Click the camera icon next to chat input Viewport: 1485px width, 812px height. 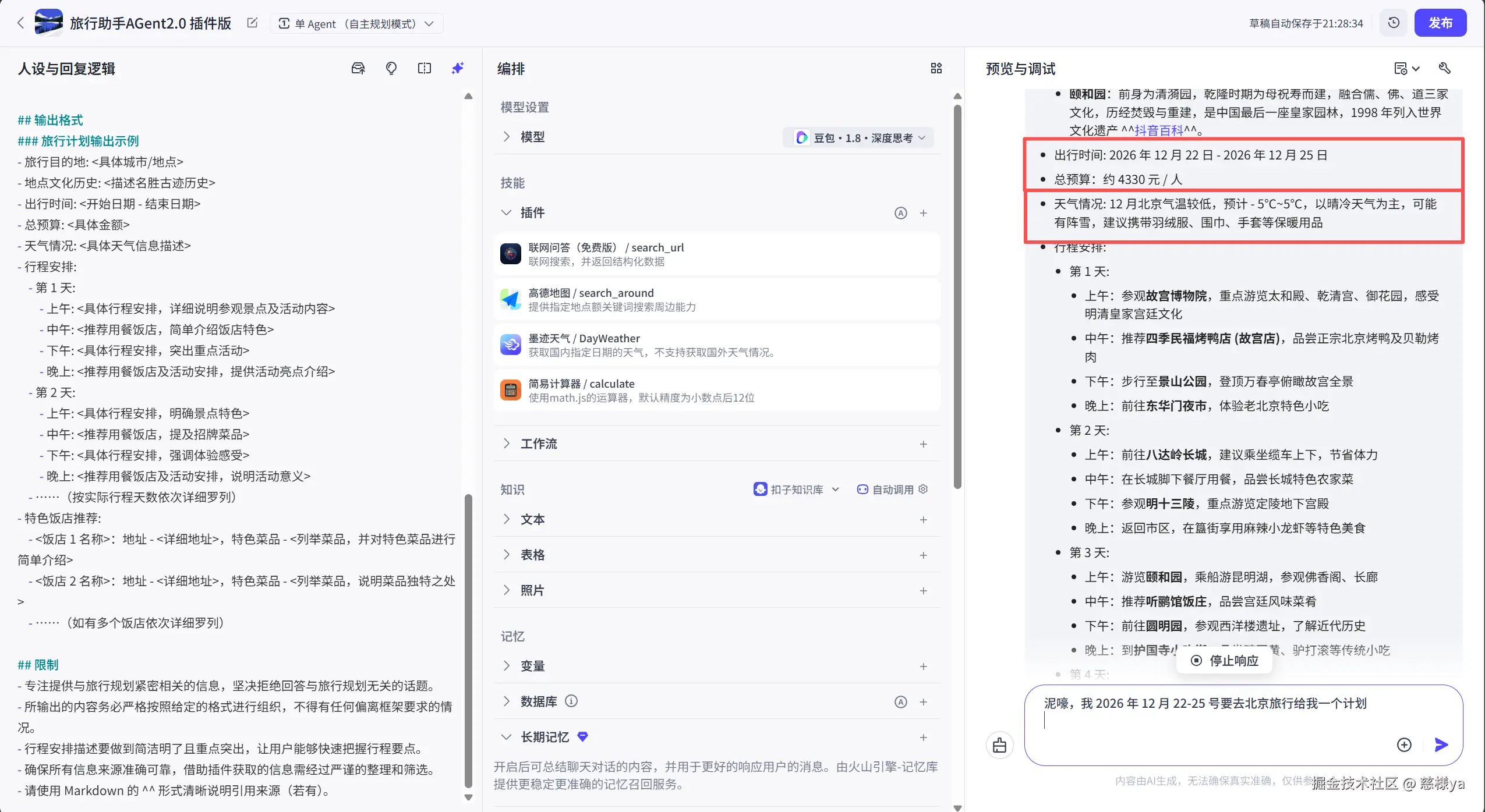pyautogui.click(x=1000, y=745)
